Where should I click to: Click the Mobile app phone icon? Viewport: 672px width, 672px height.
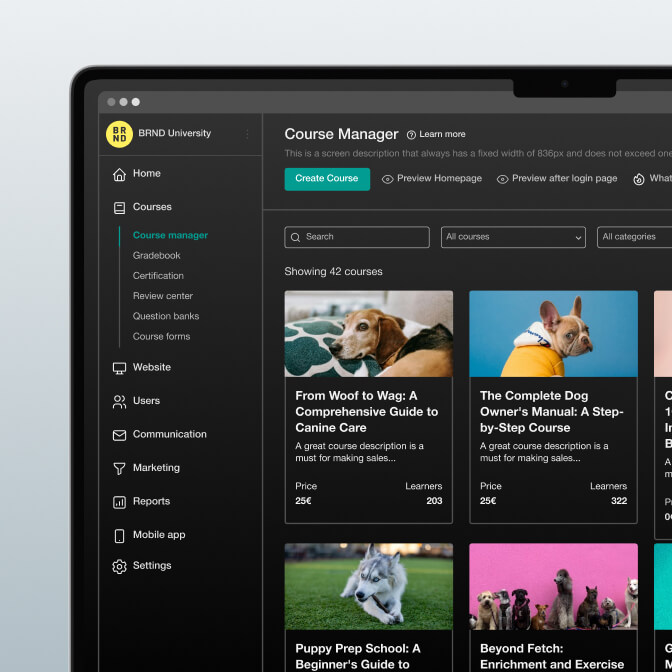tap(120, 535)
